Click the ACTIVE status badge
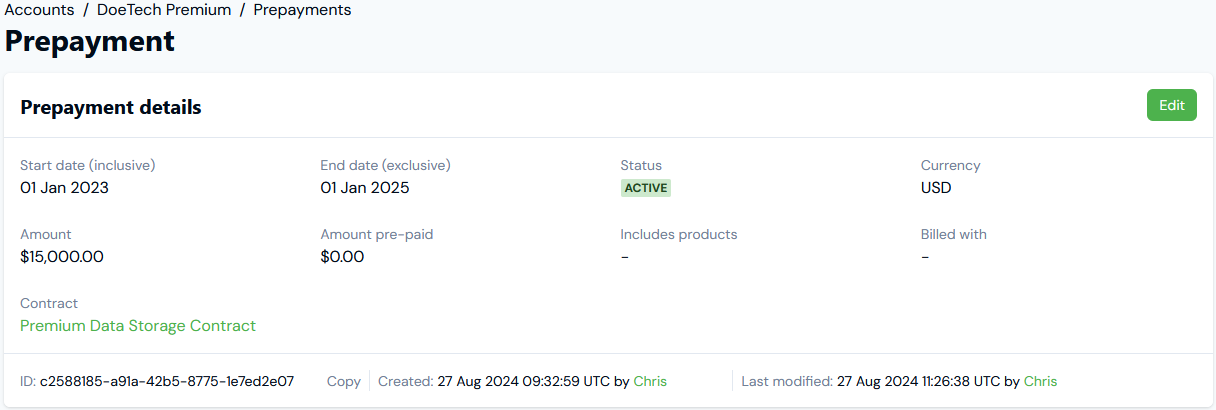Viewport: 1216px width, 410px height. point(646,188)
